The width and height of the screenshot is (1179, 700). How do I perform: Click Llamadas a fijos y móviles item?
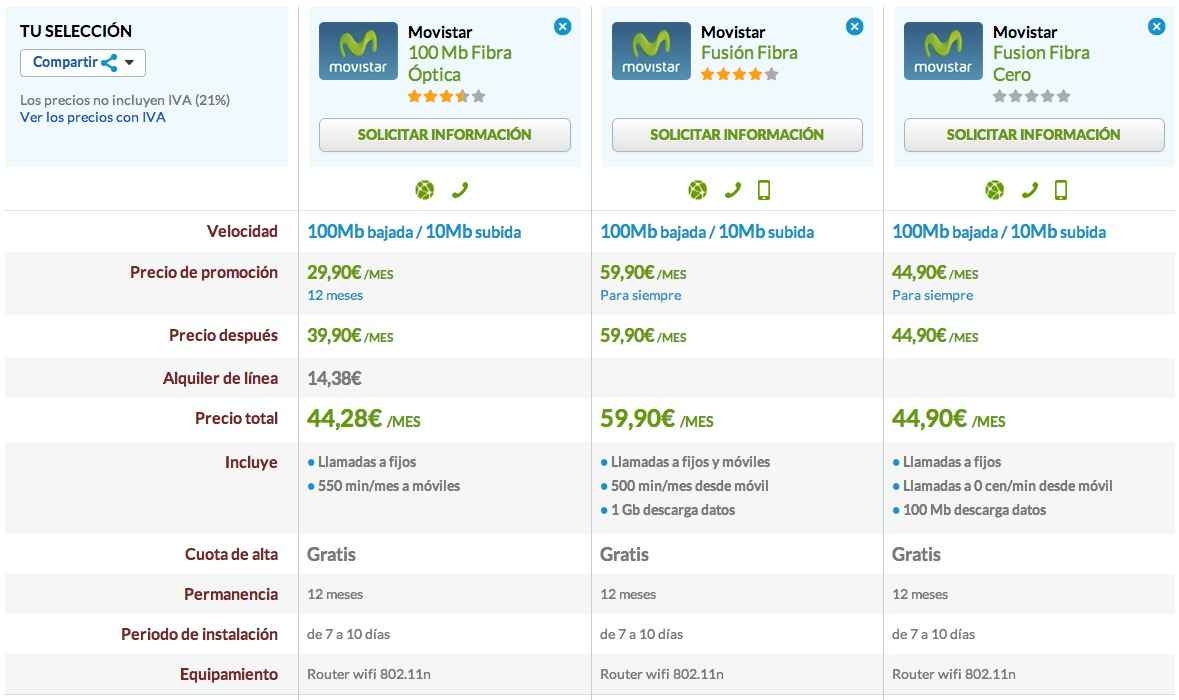[690, 462]
